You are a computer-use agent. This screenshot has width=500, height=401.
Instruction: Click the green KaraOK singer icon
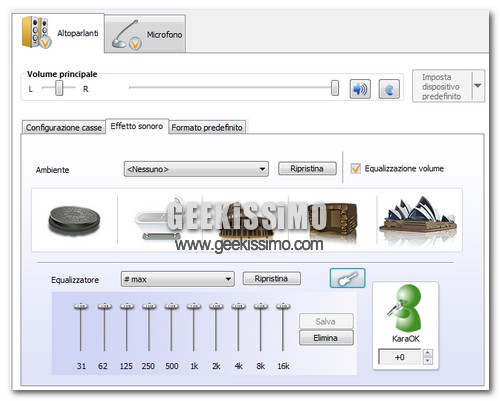[x=405, y=308]
